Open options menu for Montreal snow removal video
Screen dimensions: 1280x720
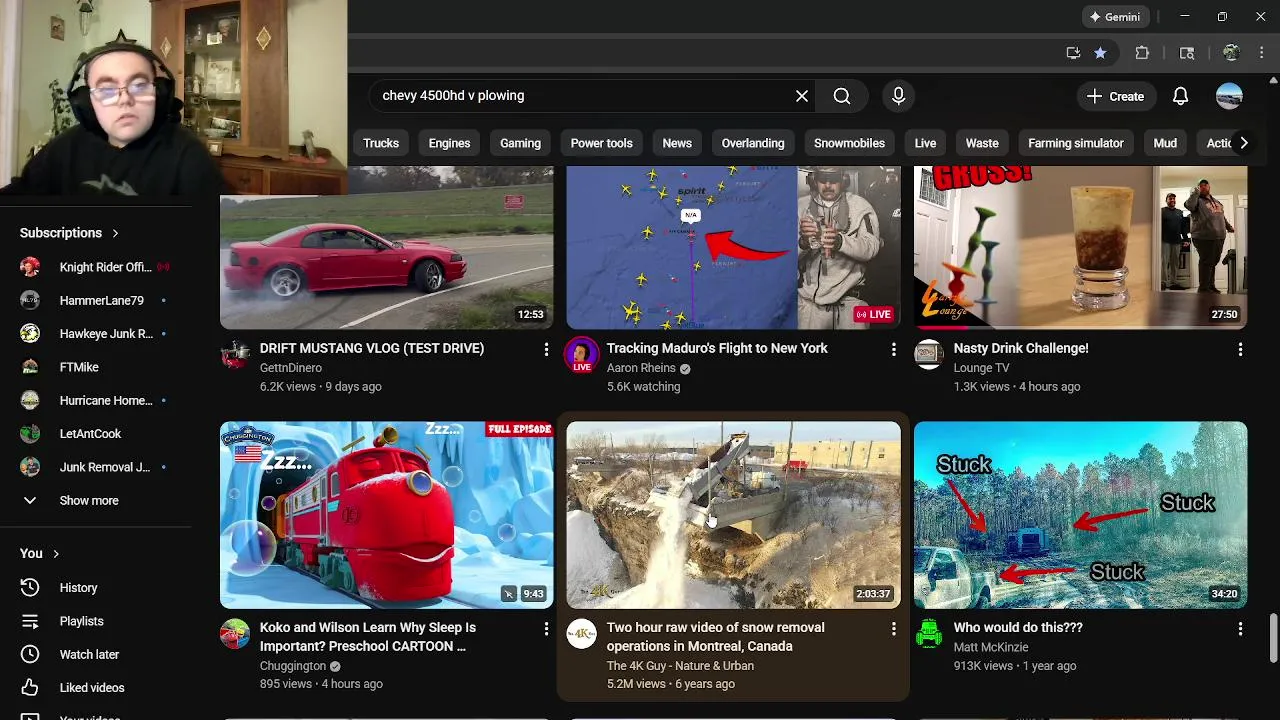[893, 628]
